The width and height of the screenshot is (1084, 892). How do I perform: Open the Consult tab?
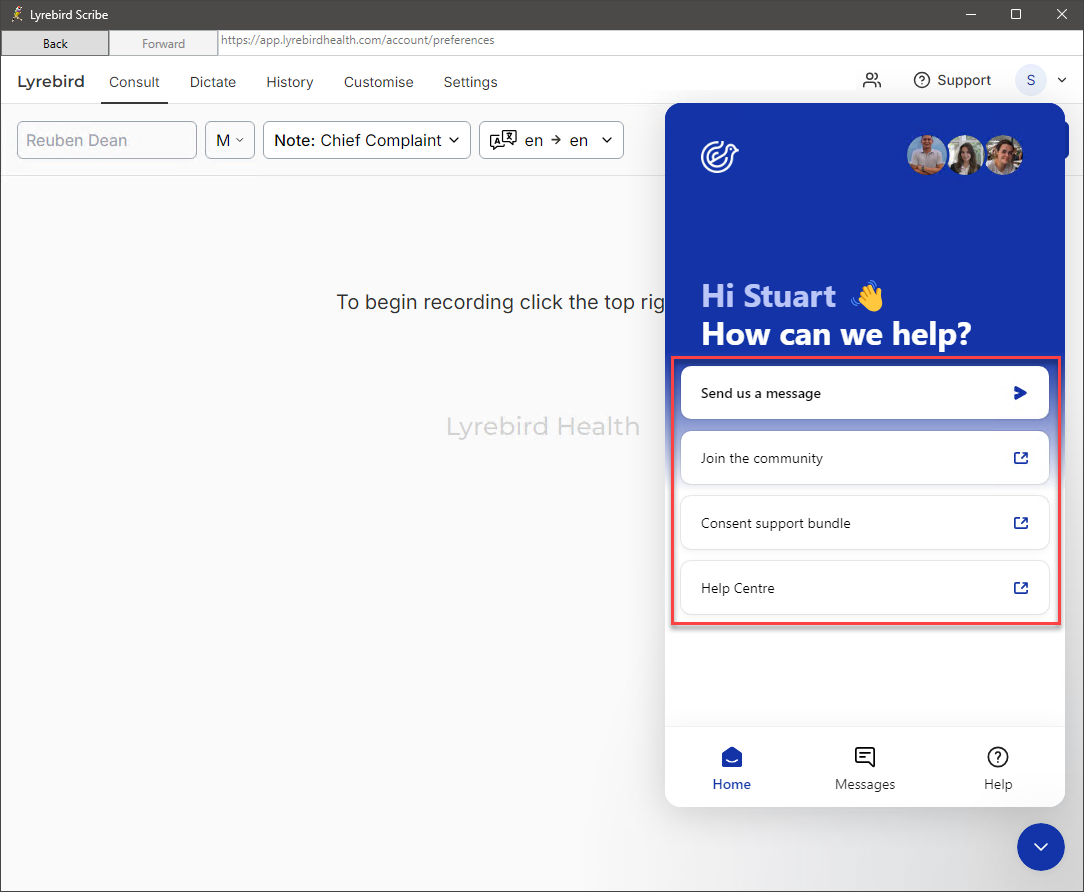134,82
